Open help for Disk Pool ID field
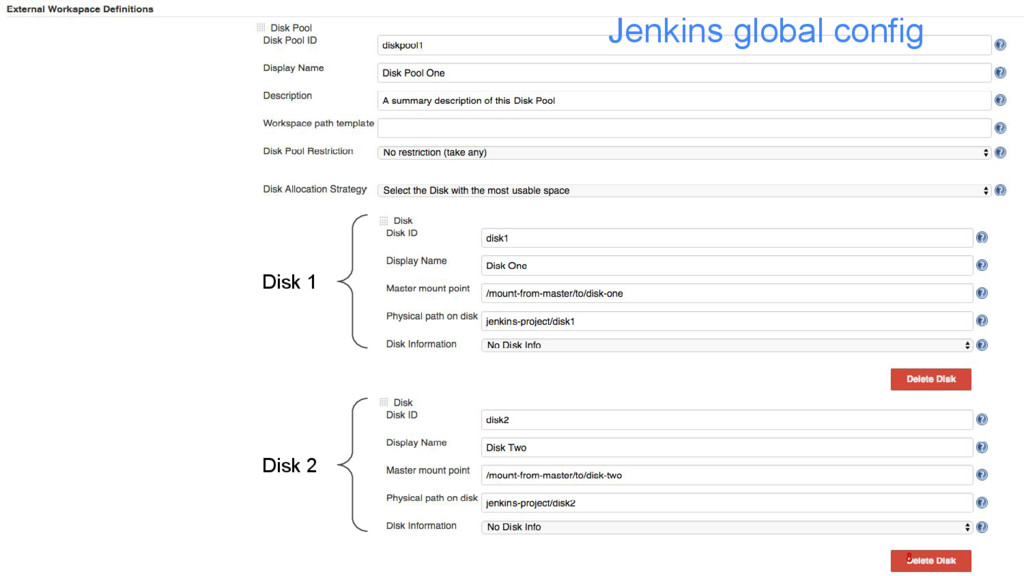 pos(1000,45)
